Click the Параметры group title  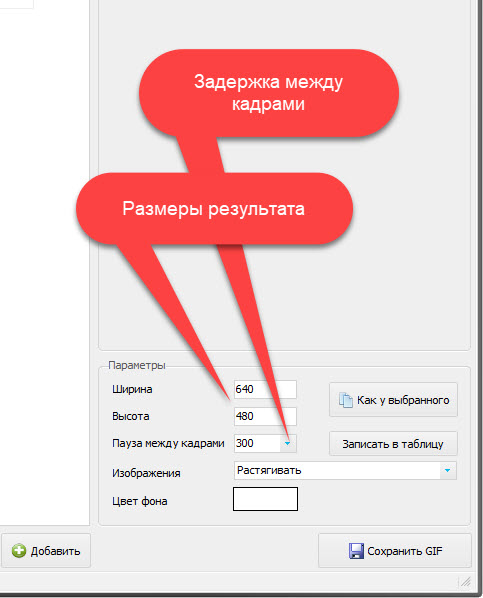pos(137,365)
